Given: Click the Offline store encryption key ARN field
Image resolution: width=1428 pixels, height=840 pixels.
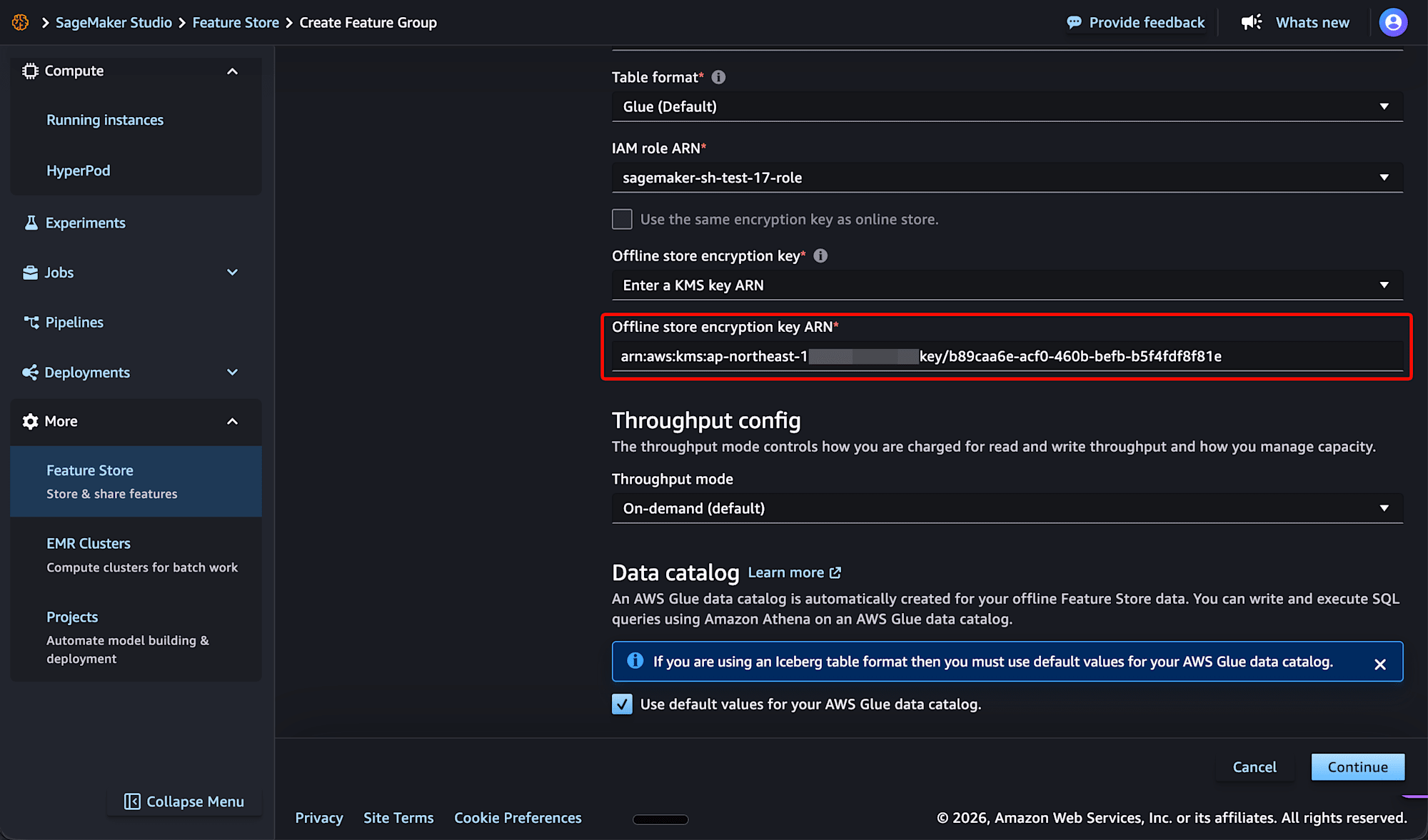Looking at the screenshot, I should tap(1007, 356).
